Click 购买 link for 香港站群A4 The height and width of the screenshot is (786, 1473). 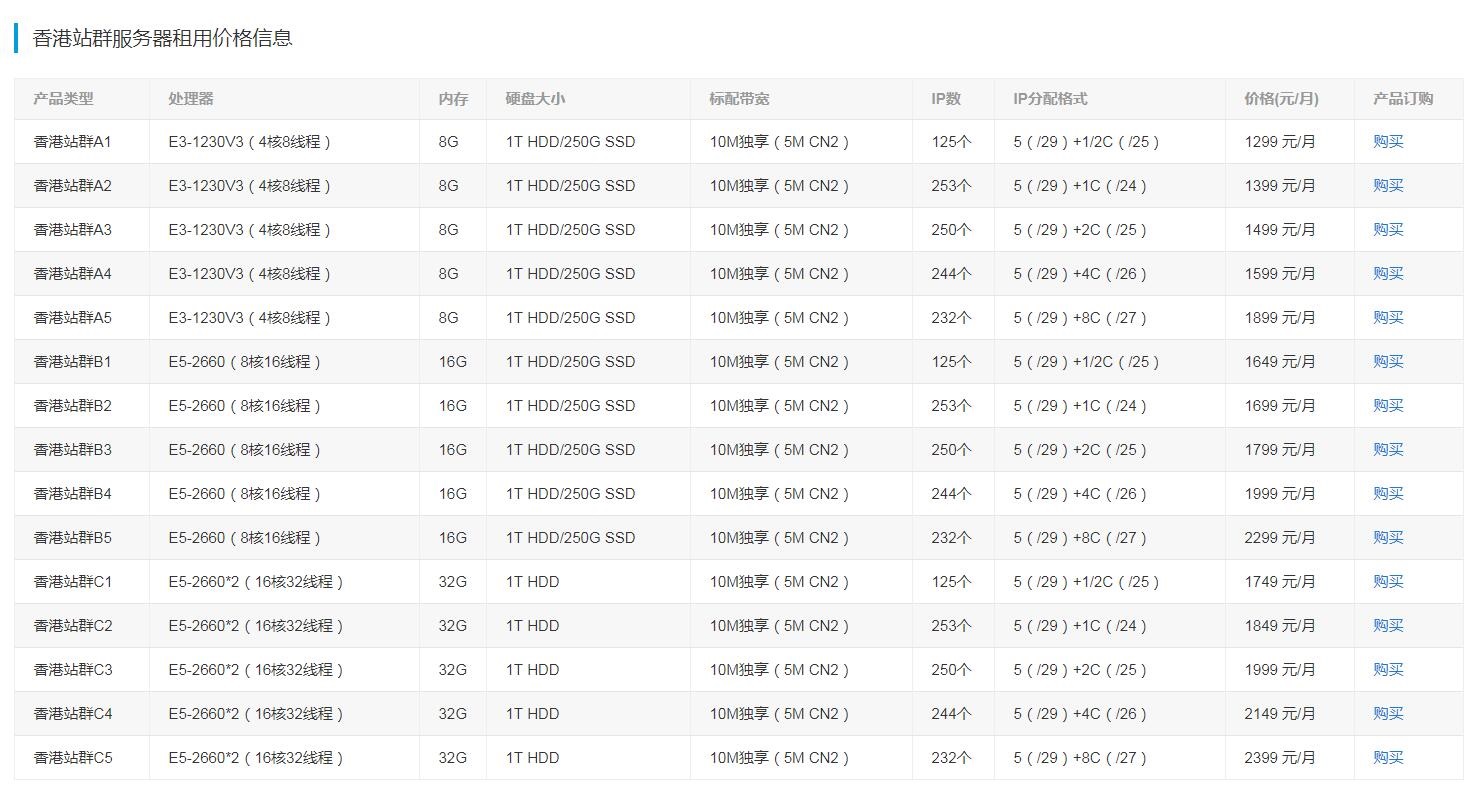click(x=1388, y=274)
